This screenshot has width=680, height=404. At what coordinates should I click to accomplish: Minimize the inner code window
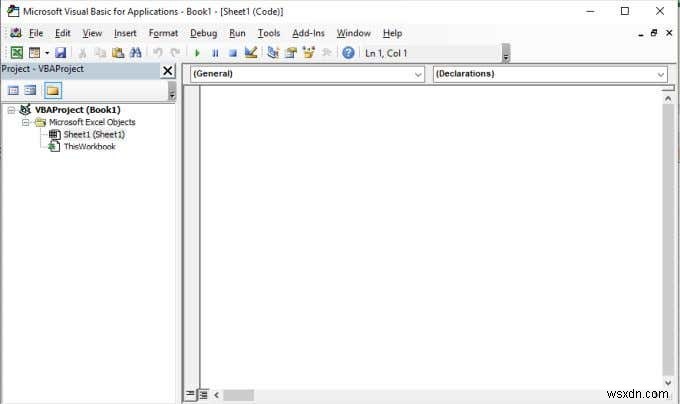click(x=641, y=34)
